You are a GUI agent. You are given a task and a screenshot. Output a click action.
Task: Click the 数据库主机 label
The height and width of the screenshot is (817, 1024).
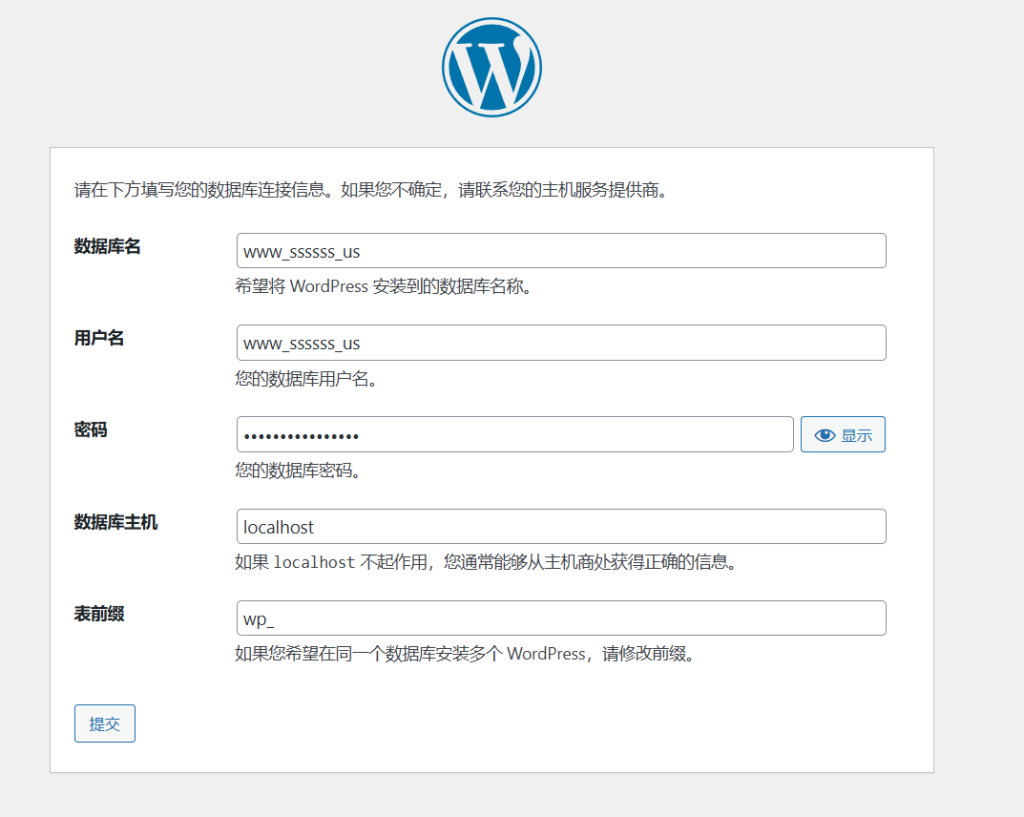(x=116, y=522)
